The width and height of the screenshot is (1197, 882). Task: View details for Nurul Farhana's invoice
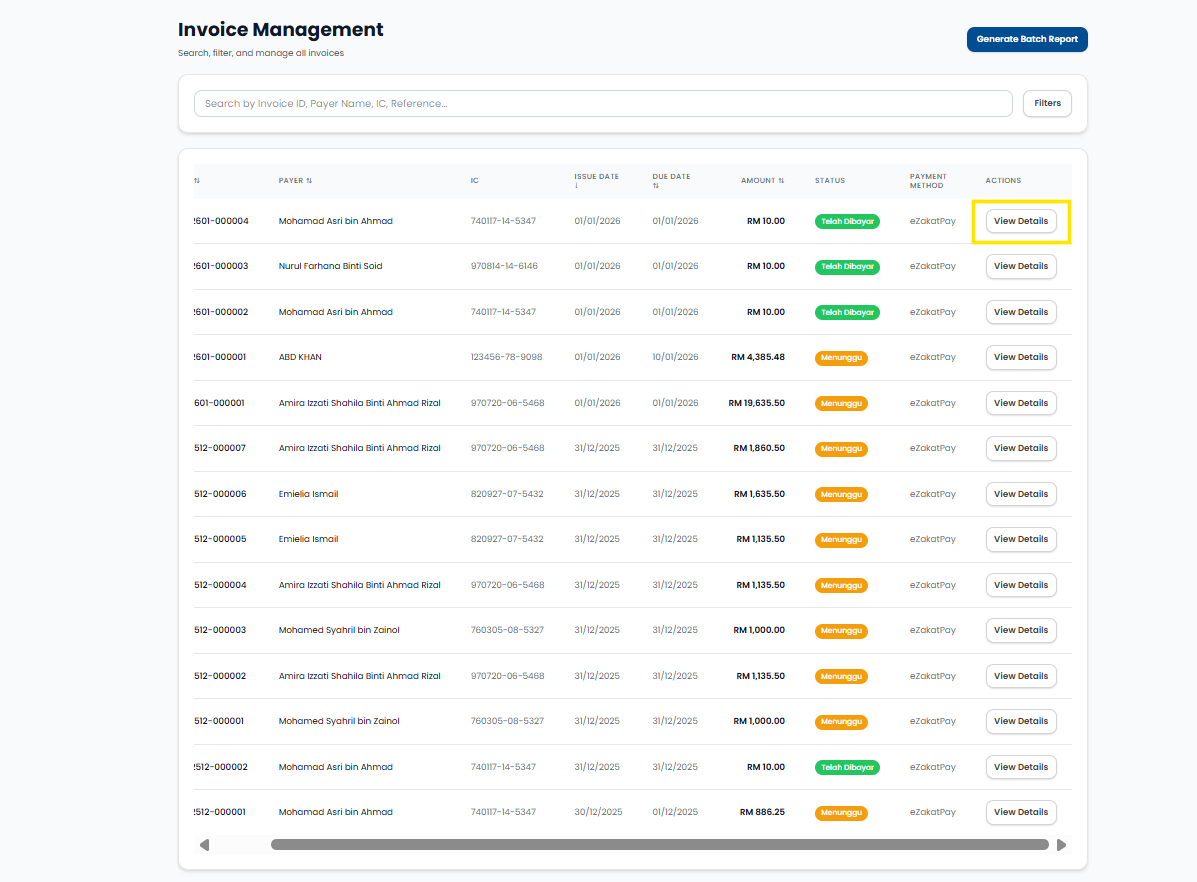(x=1021, y=266)
